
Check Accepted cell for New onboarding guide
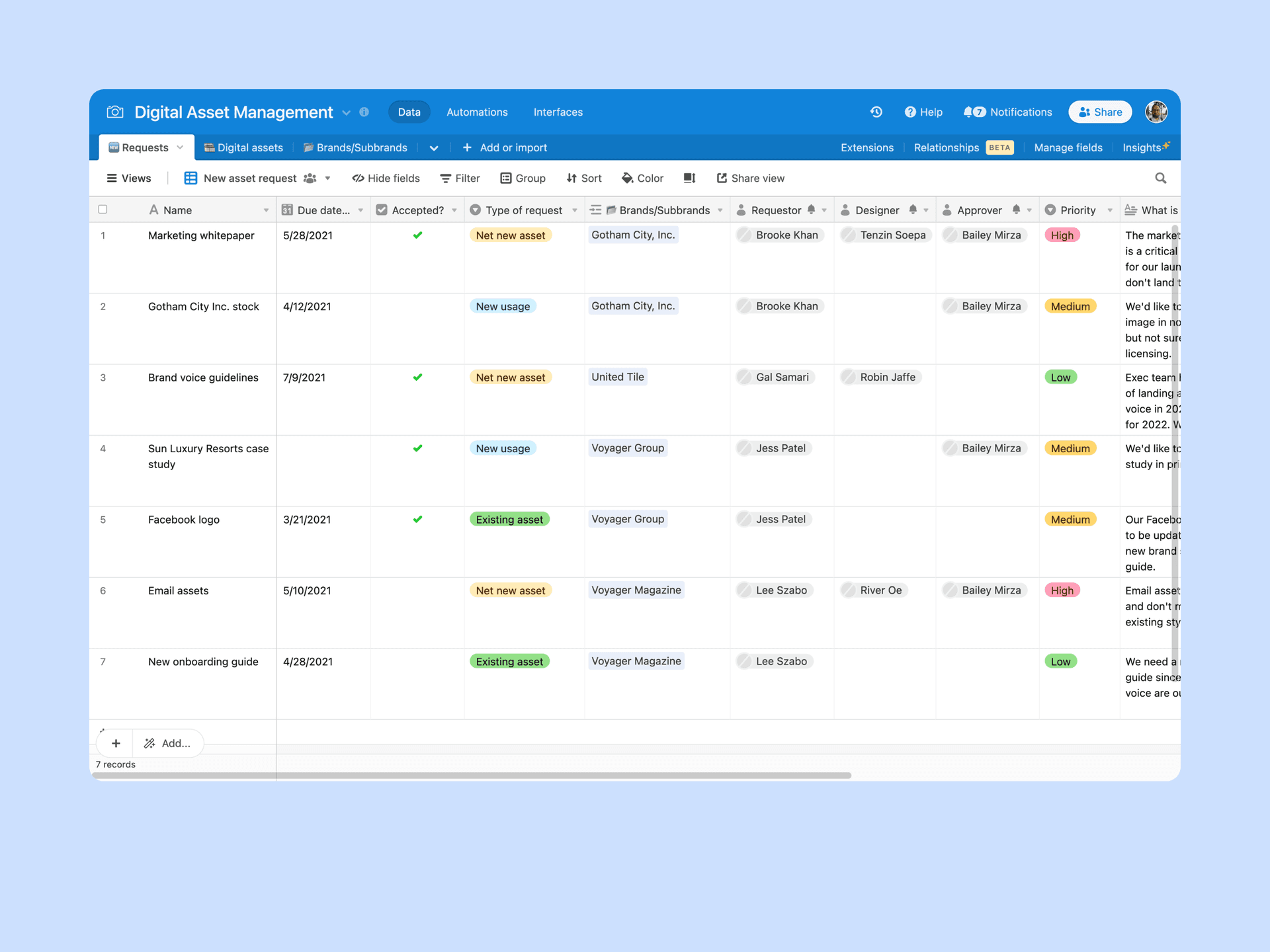click(x=417, y=684)
